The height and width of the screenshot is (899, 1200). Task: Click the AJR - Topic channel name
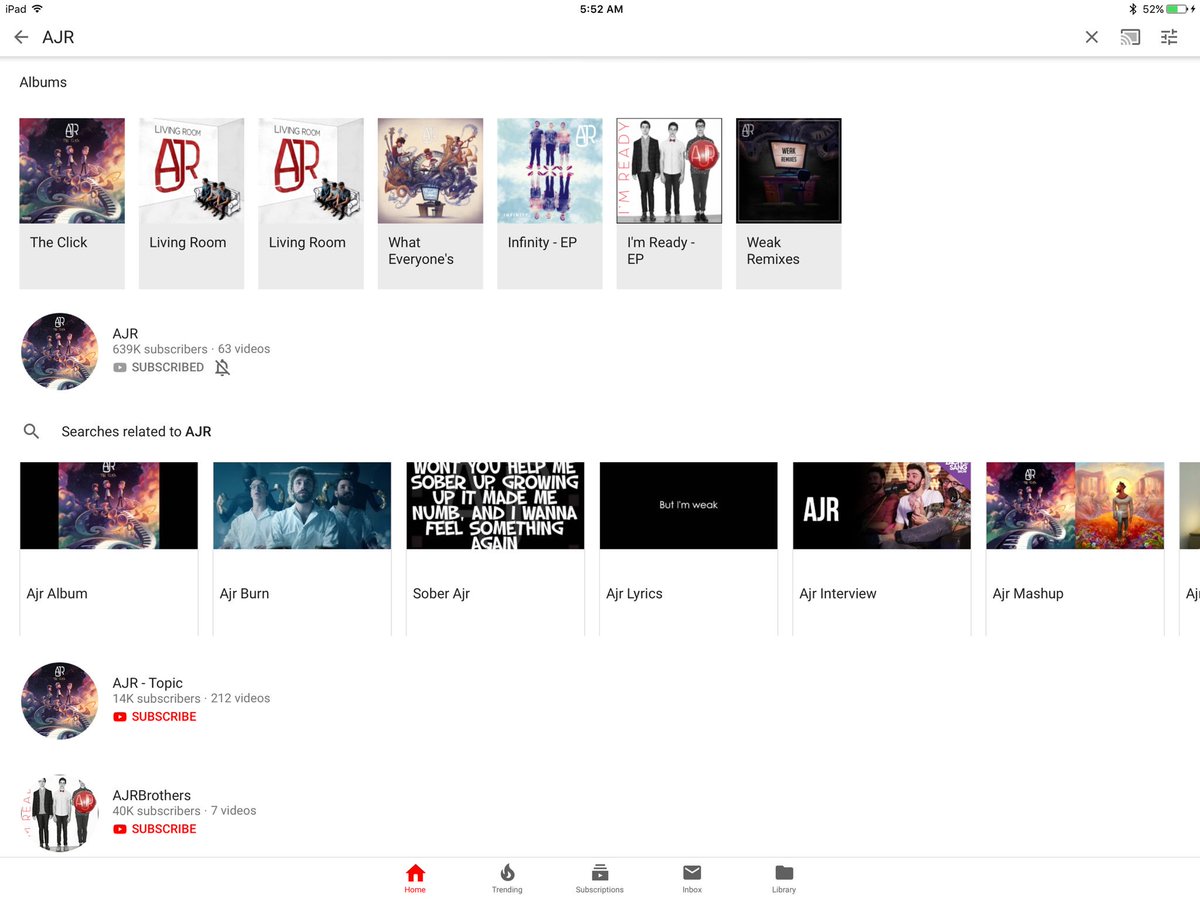point(148,683)
